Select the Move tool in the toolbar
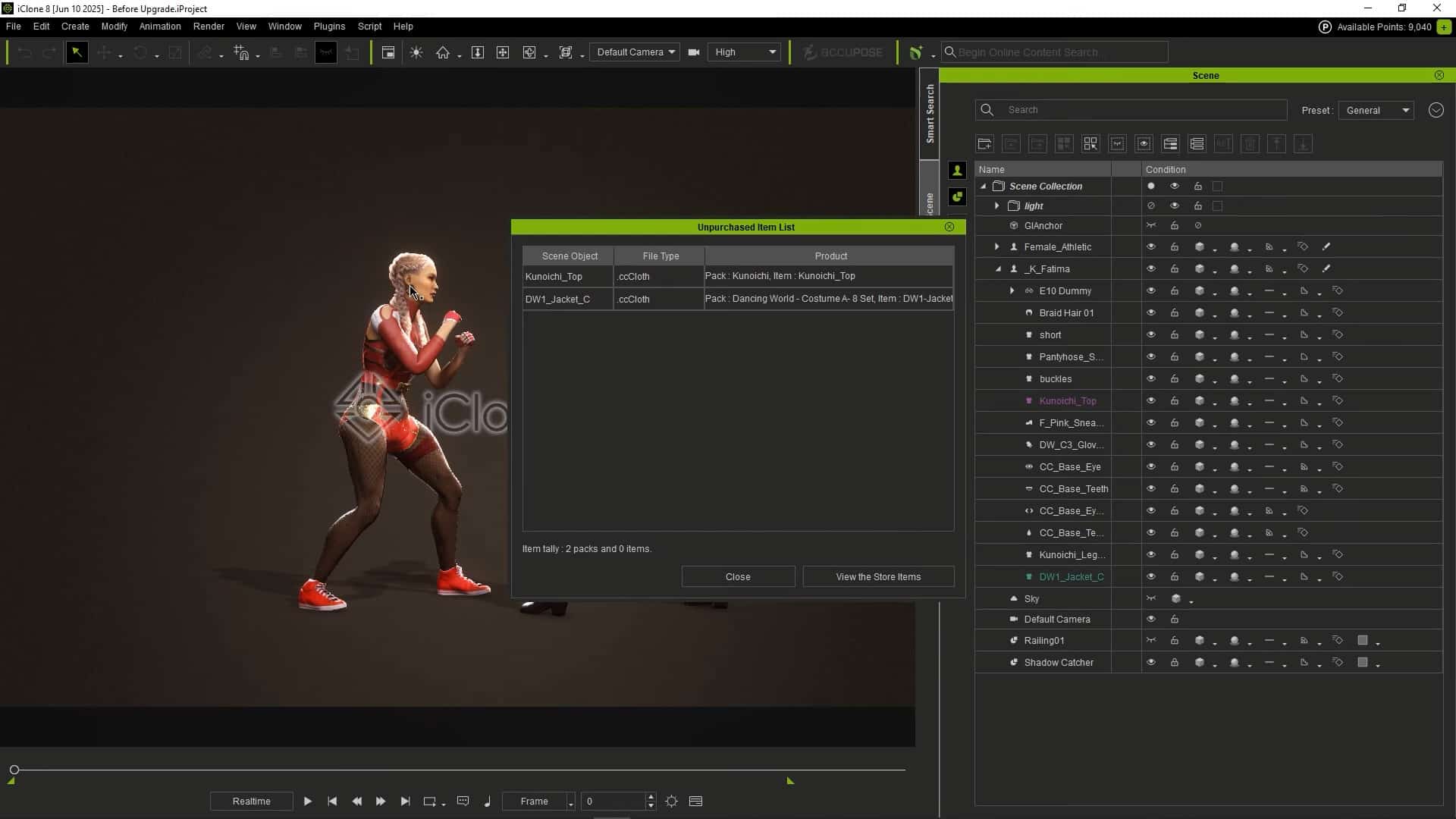Image resolution: width=1456 pixels, height=819 pixels. 105,52
